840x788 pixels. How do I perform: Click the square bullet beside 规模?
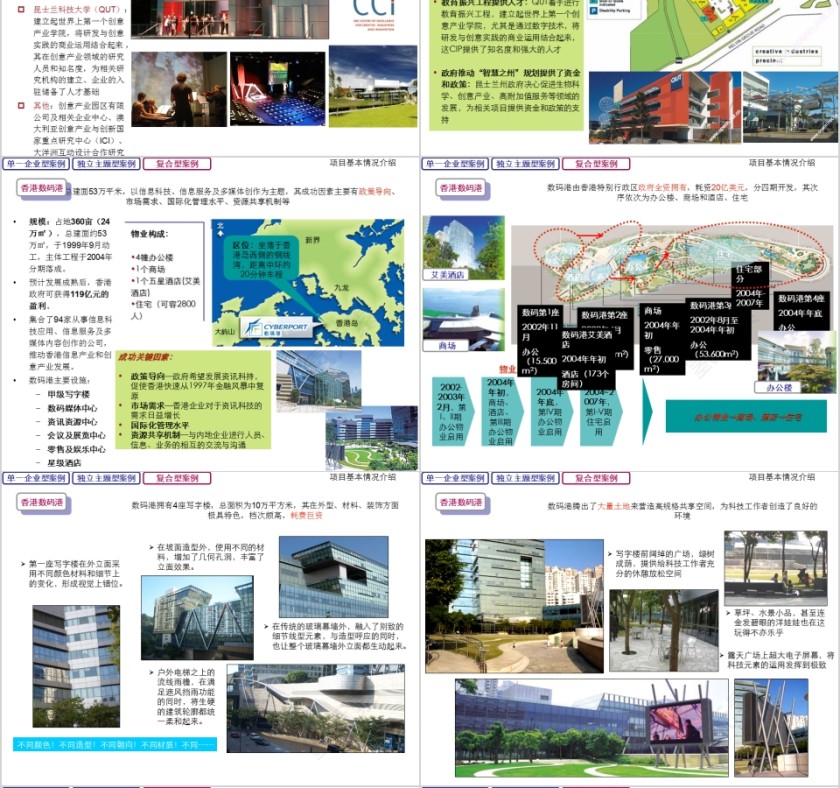pos(15,220)
